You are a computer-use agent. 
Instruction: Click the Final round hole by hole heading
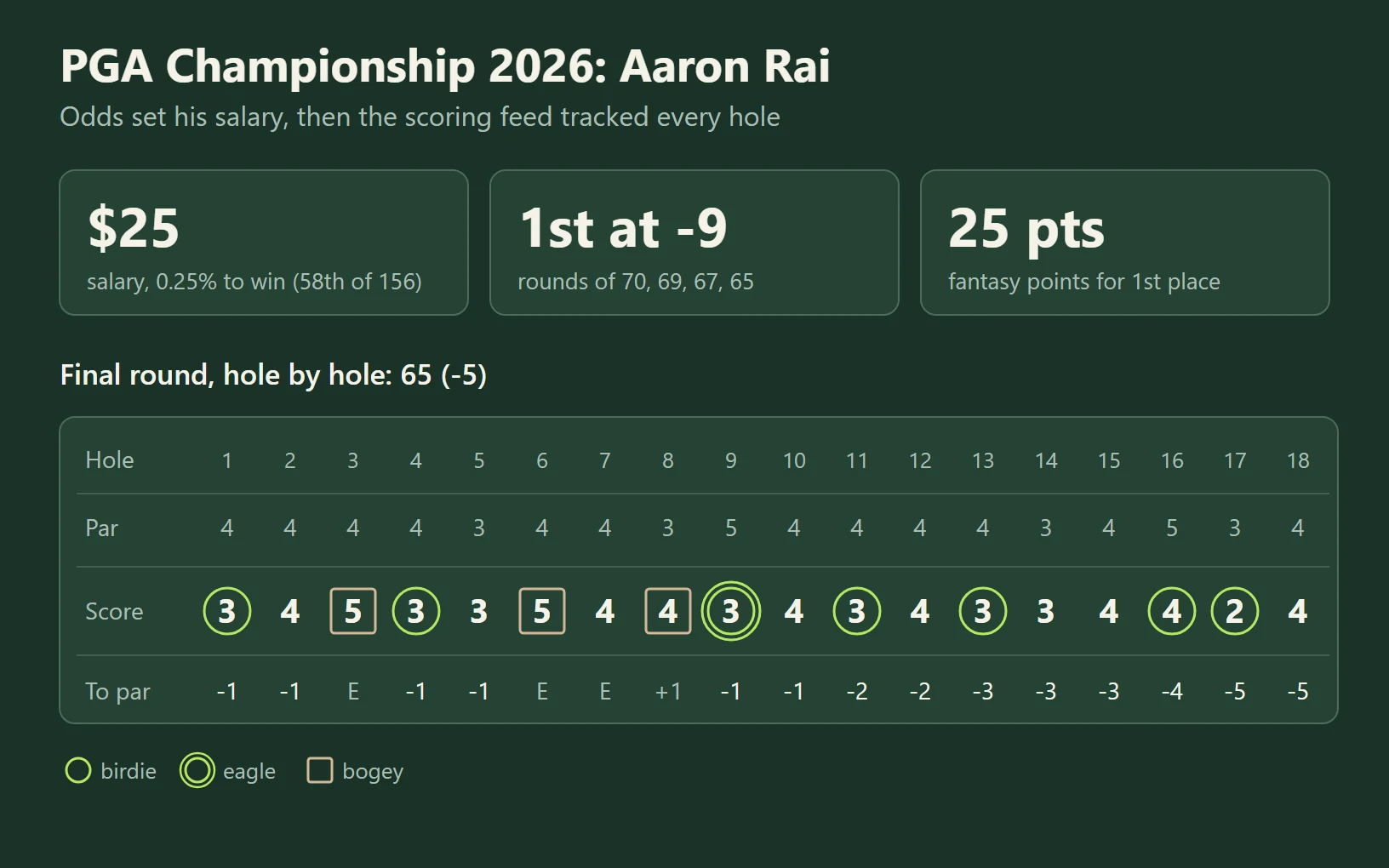[x=273, y=375]
